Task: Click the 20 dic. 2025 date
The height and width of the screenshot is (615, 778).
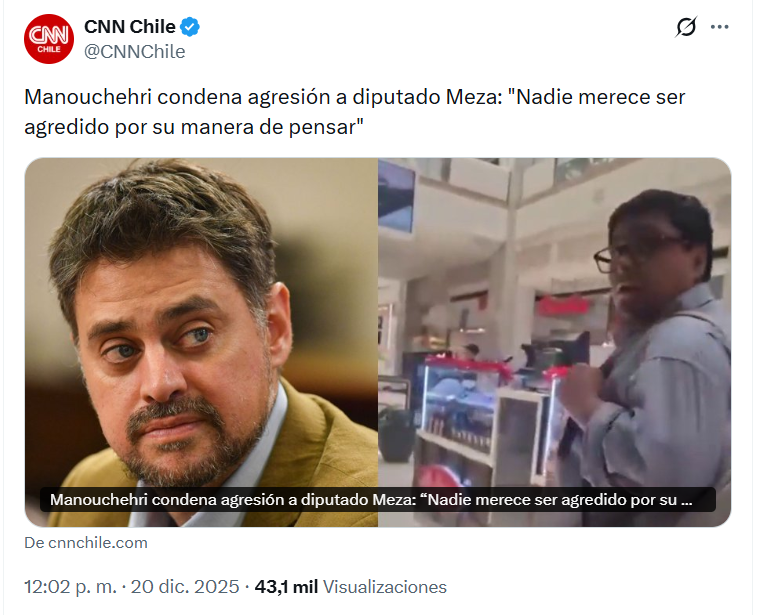Action: (x=185, y=587)
